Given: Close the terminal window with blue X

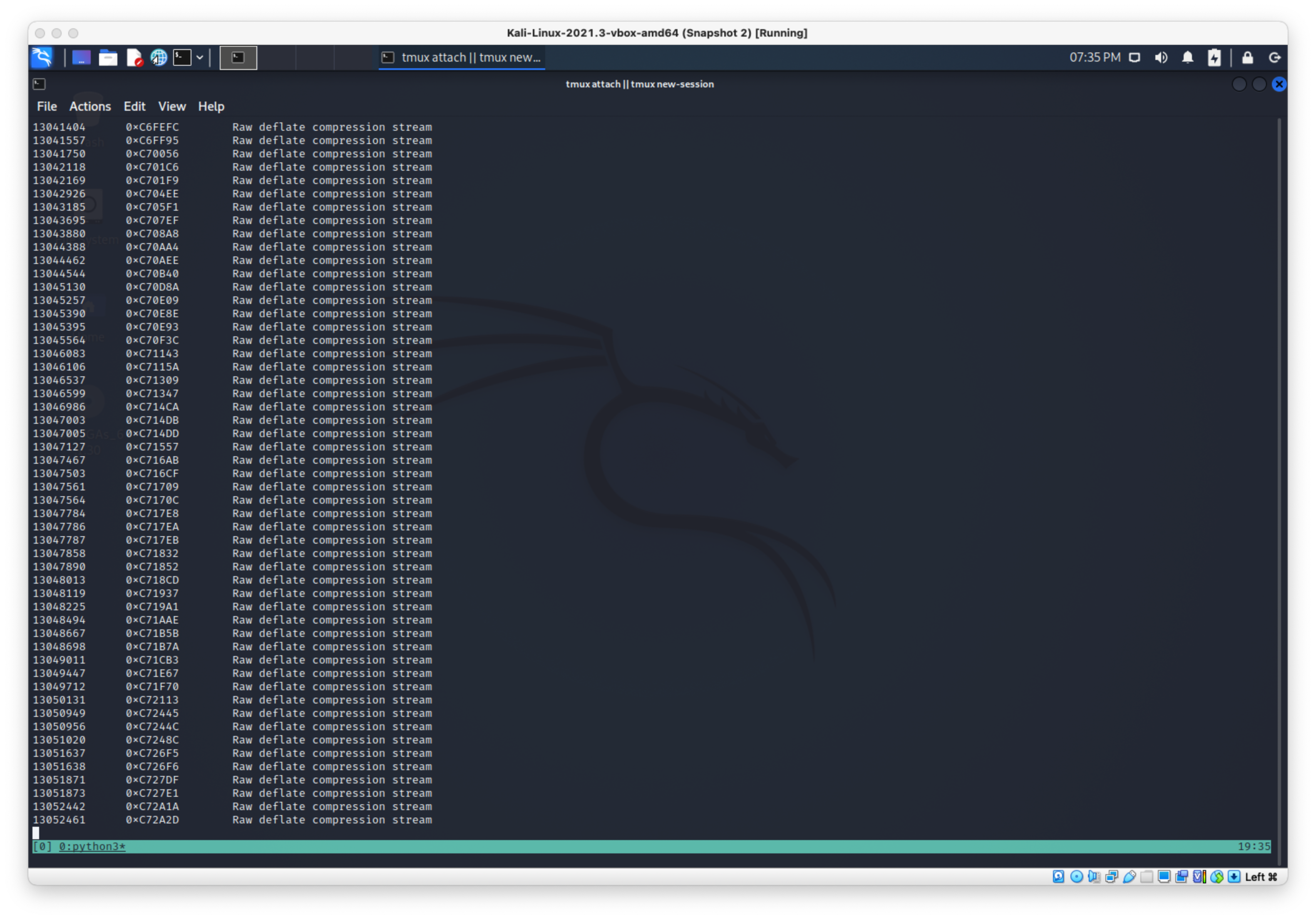Looking at the screenshot, I should [1279, 84].
